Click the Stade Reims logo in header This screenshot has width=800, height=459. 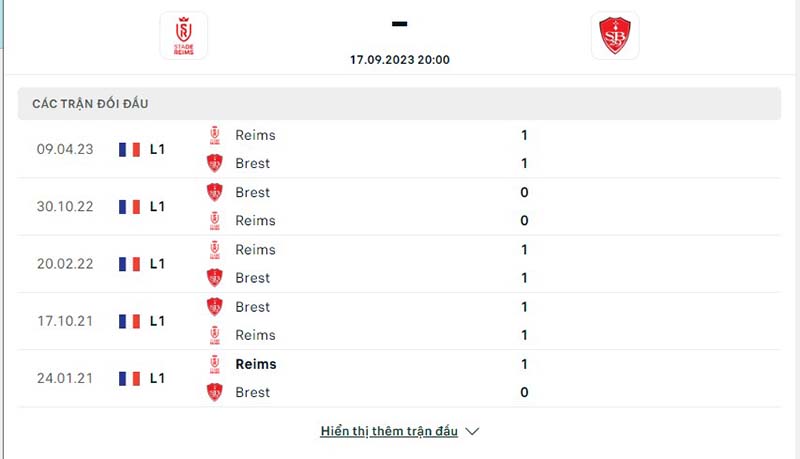pyautogui.click(x=184, y=36)
